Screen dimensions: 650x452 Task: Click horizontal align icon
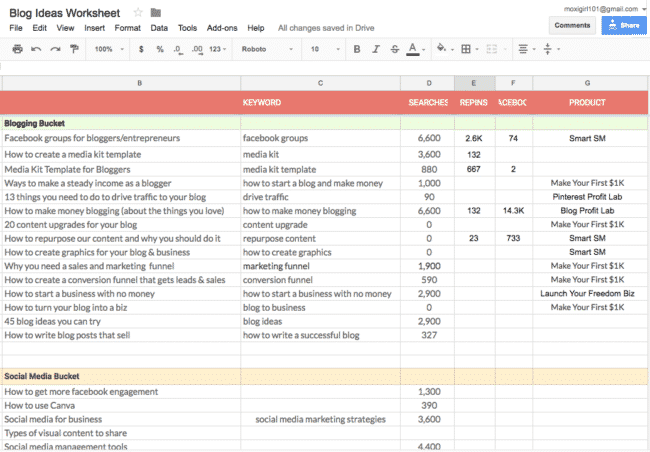(x=523, y=49)
